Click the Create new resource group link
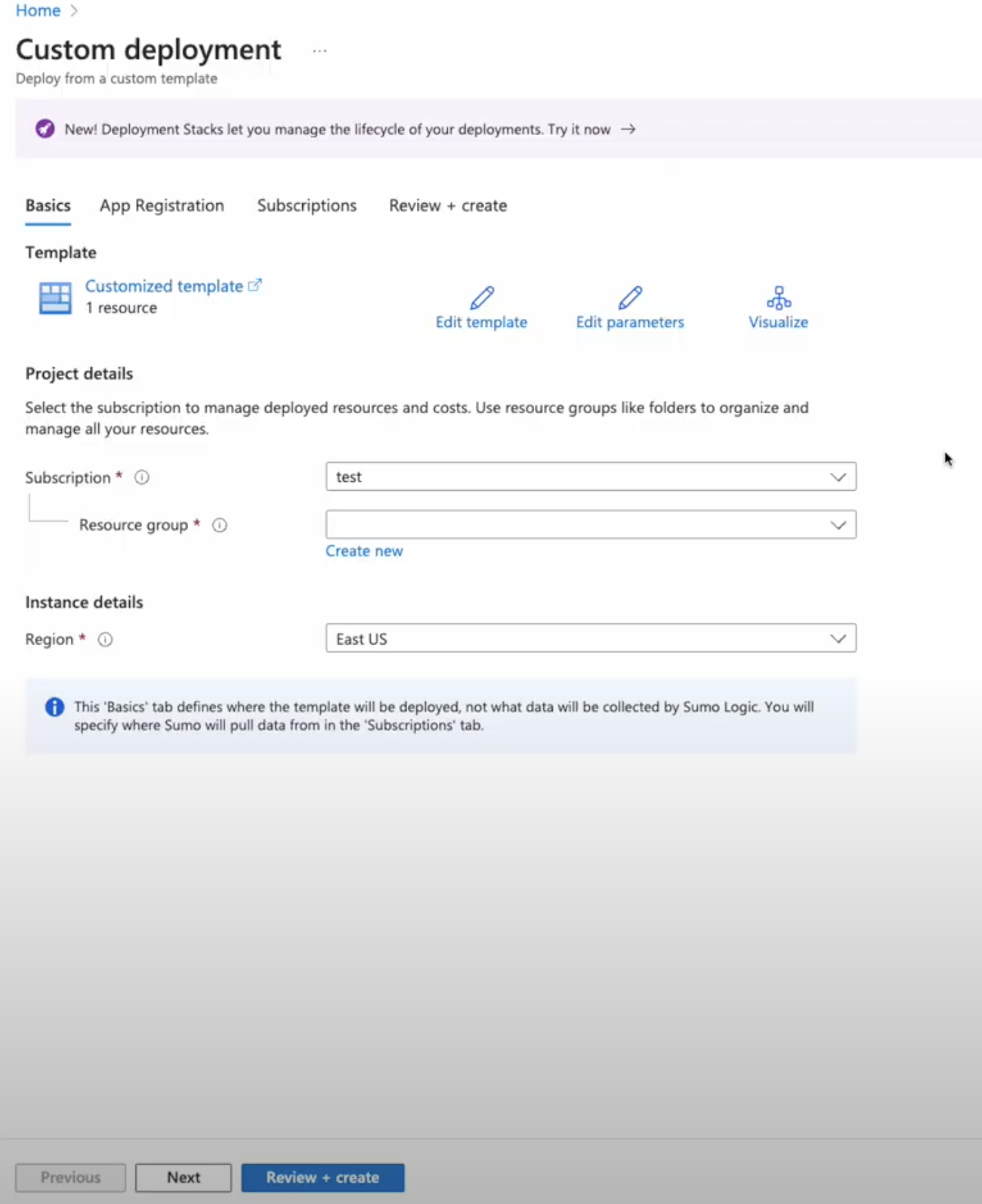982x1204 pixels. [364, 551]
